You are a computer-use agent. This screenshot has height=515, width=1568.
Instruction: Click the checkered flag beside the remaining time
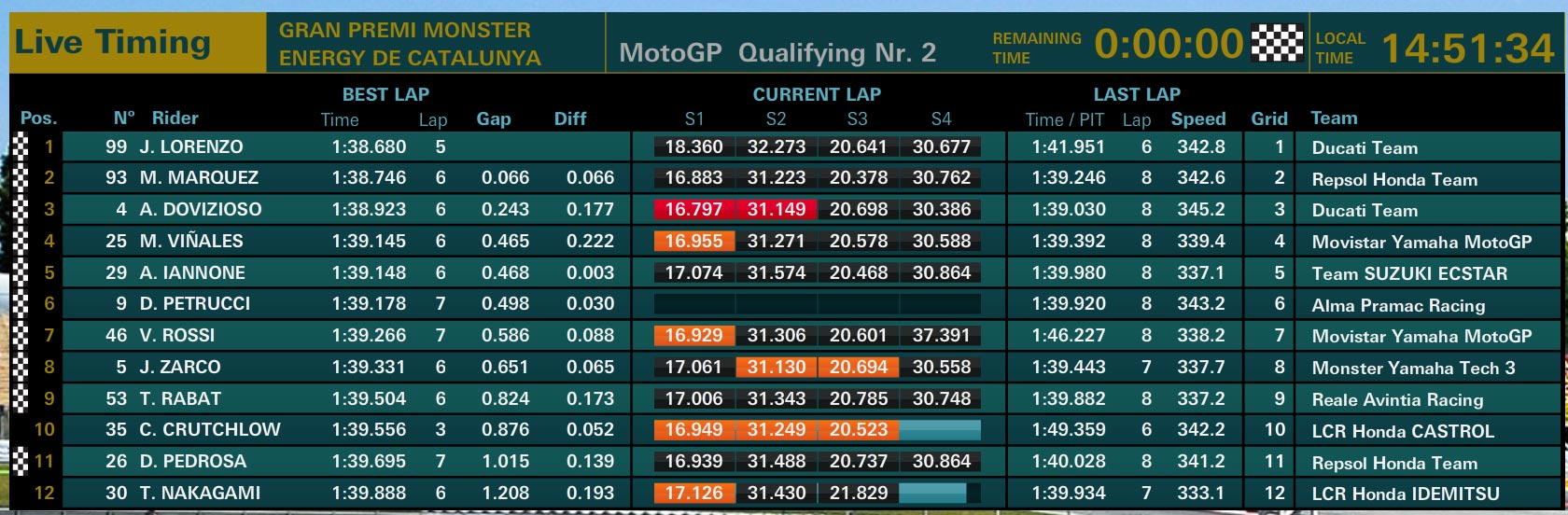coord(1276,43)
